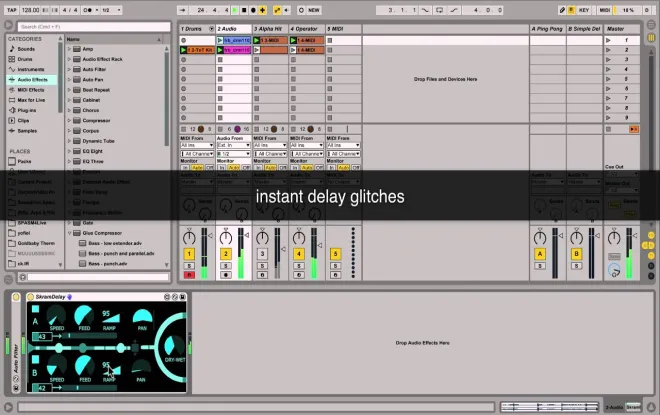
Task: Expand the Audio Effect Rack folder
Action: (69, 59)
